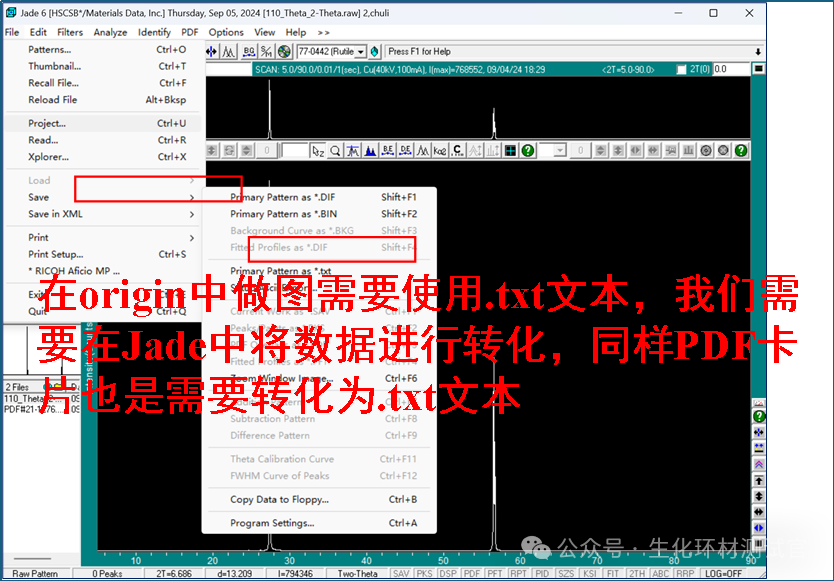
Task: Open the Options menu
Action: coord(226,32)
